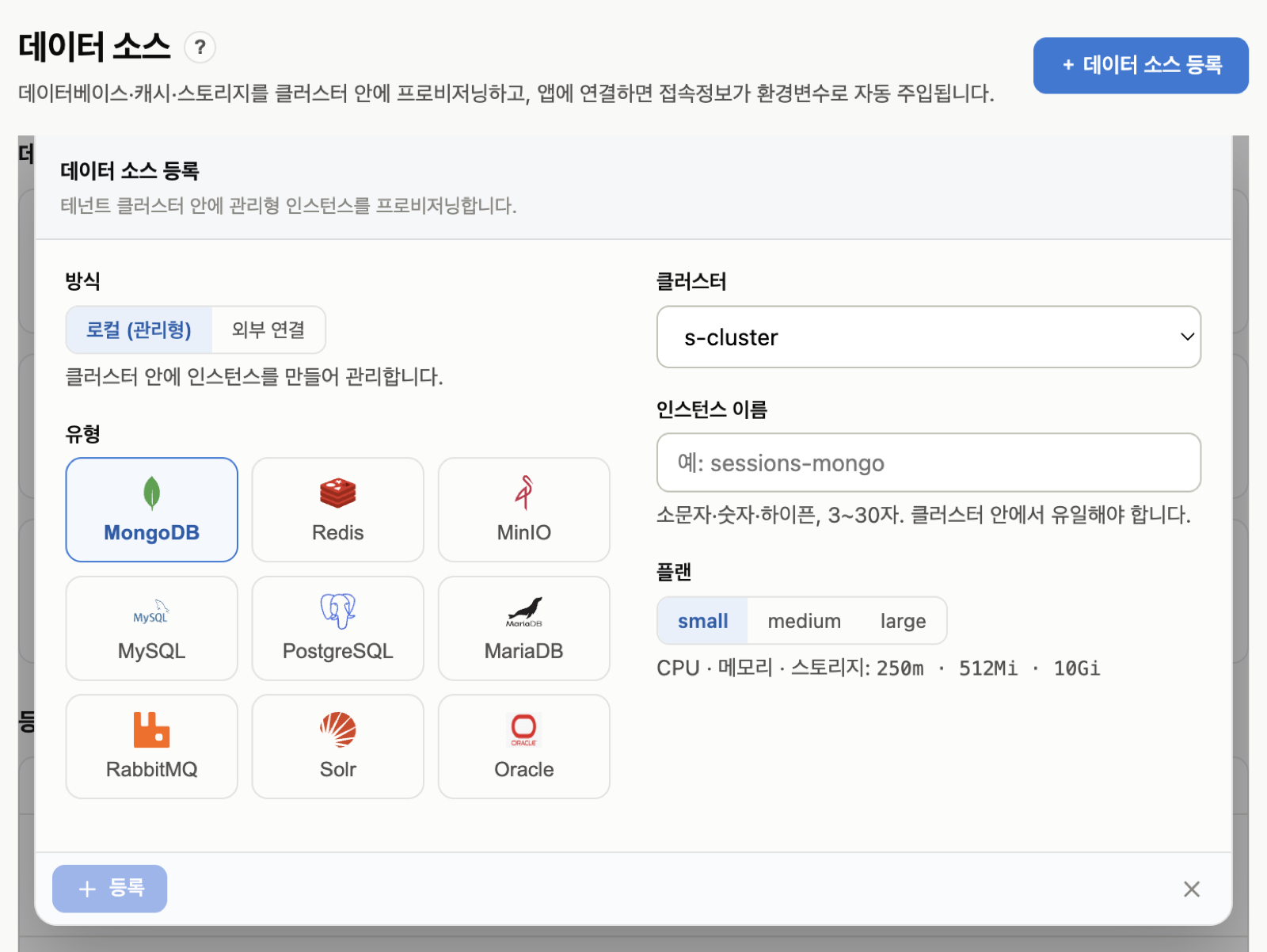Click the 테넌트 클러스터 안에 관리형 subtitle

(x=288, y=206)
